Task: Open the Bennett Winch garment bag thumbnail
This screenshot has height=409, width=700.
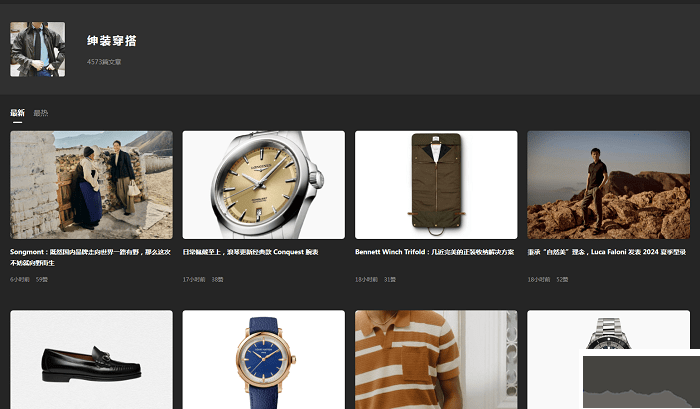Action: (436, 184)
